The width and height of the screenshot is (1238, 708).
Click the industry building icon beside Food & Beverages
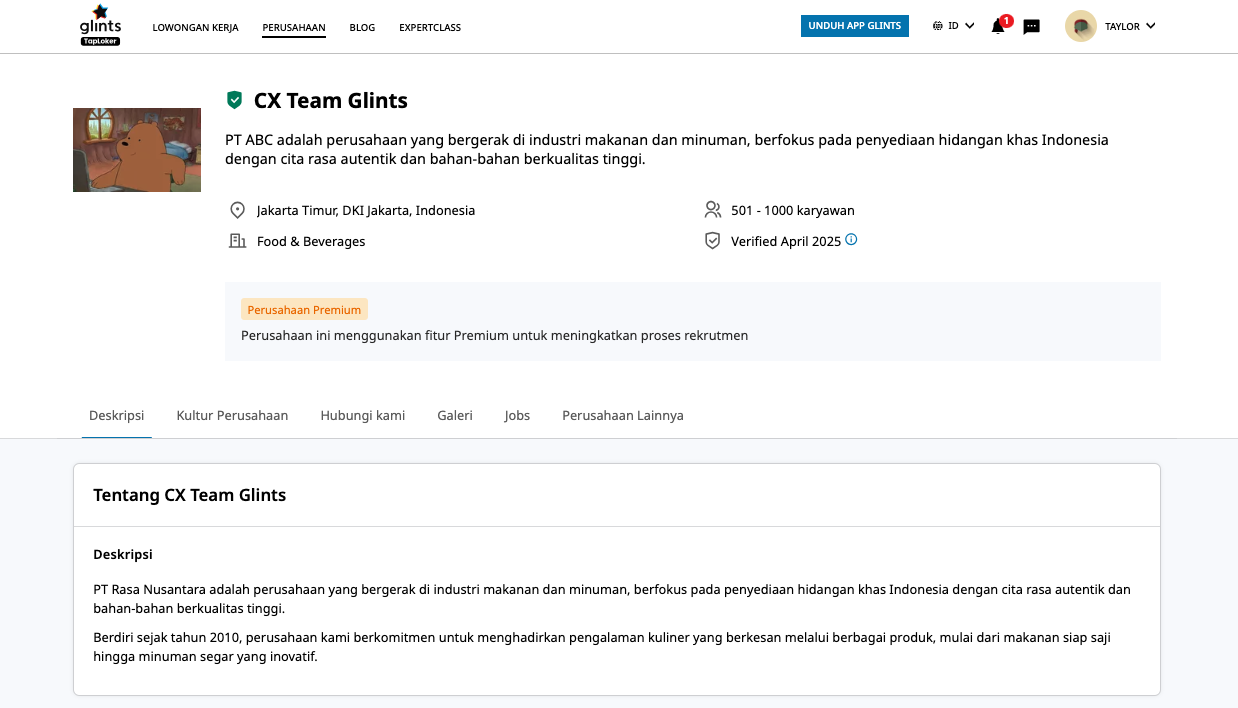click(x=237, y=241)
